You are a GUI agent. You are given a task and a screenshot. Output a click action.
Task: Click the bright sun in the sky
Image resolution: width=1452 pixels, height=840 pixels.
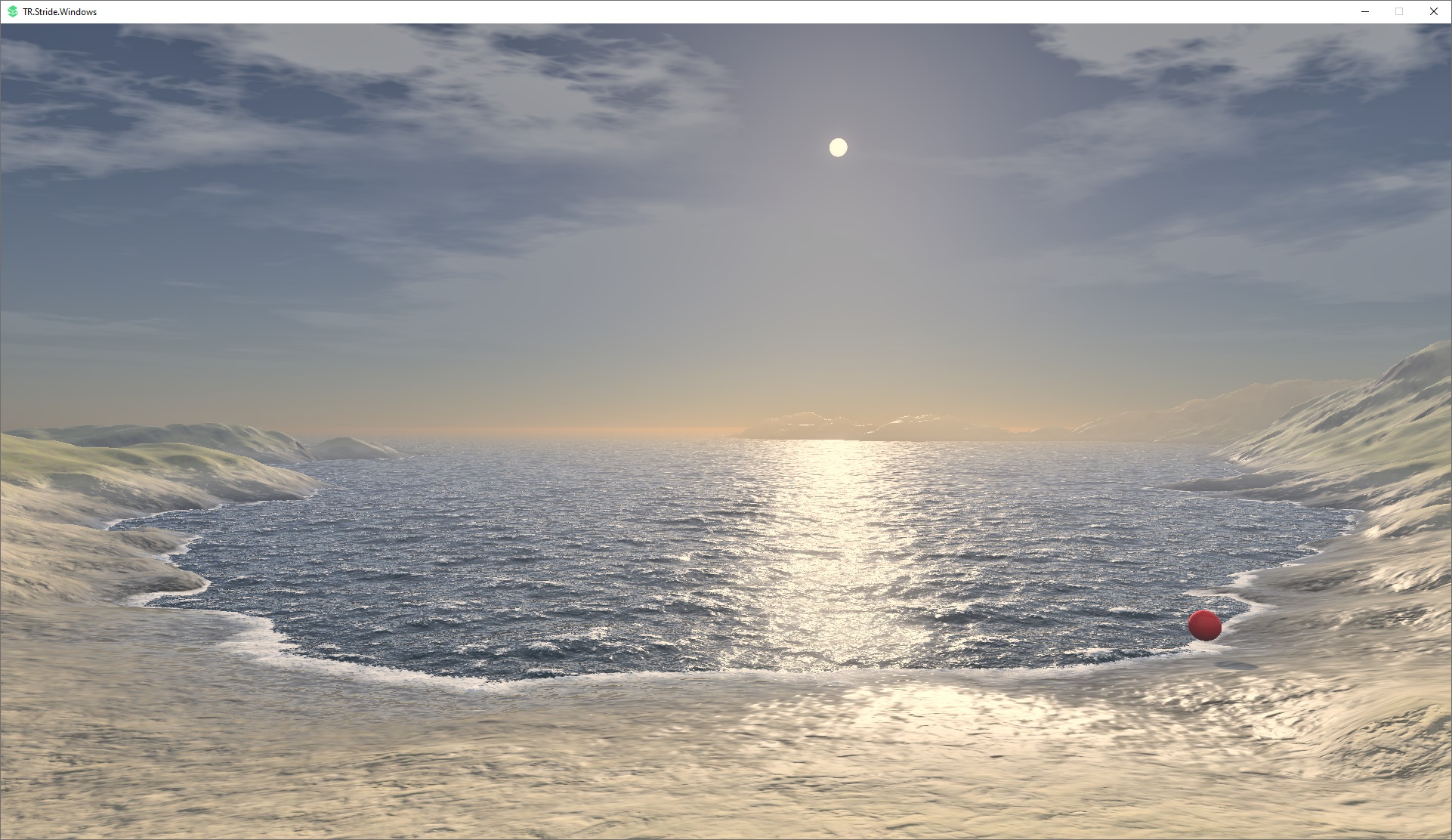(838, 147)
